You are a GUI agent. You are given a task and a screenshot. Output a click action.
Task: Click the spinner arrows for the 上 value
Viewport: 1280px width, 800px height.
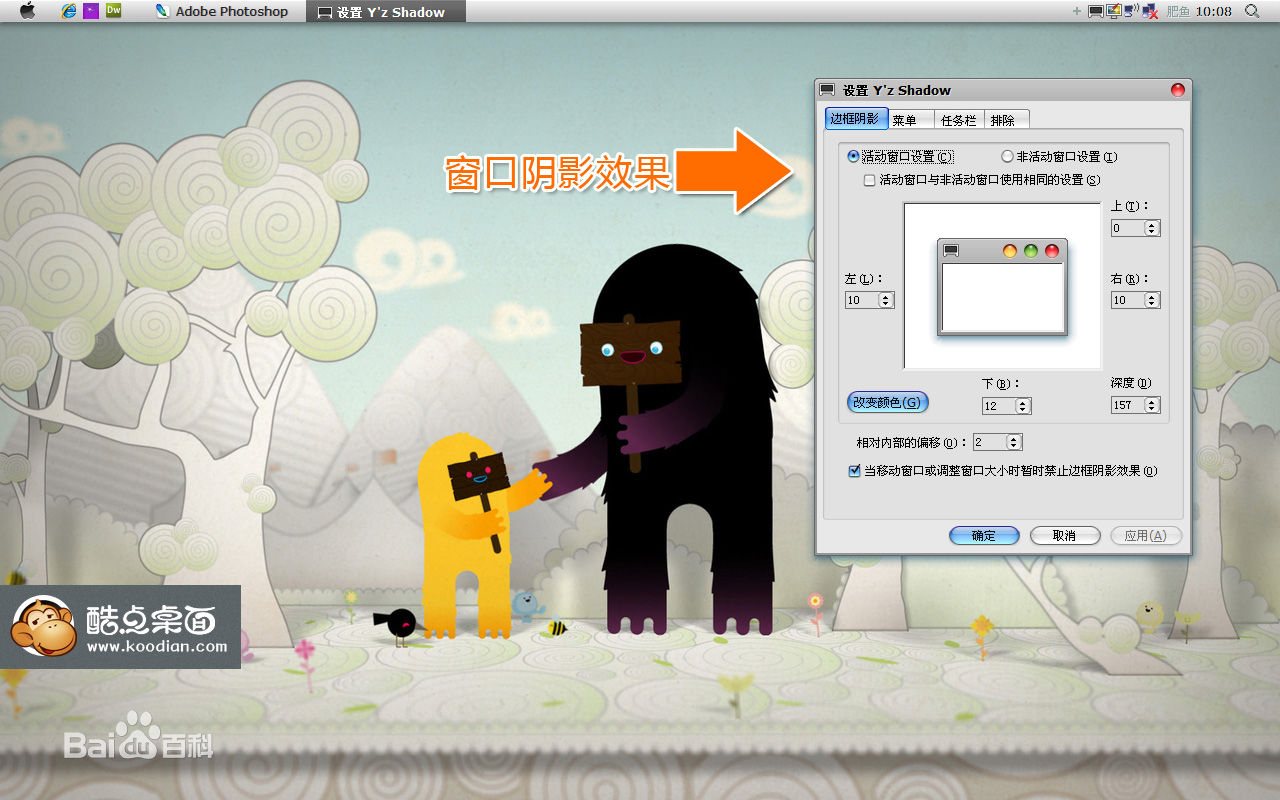(1152, 228)
